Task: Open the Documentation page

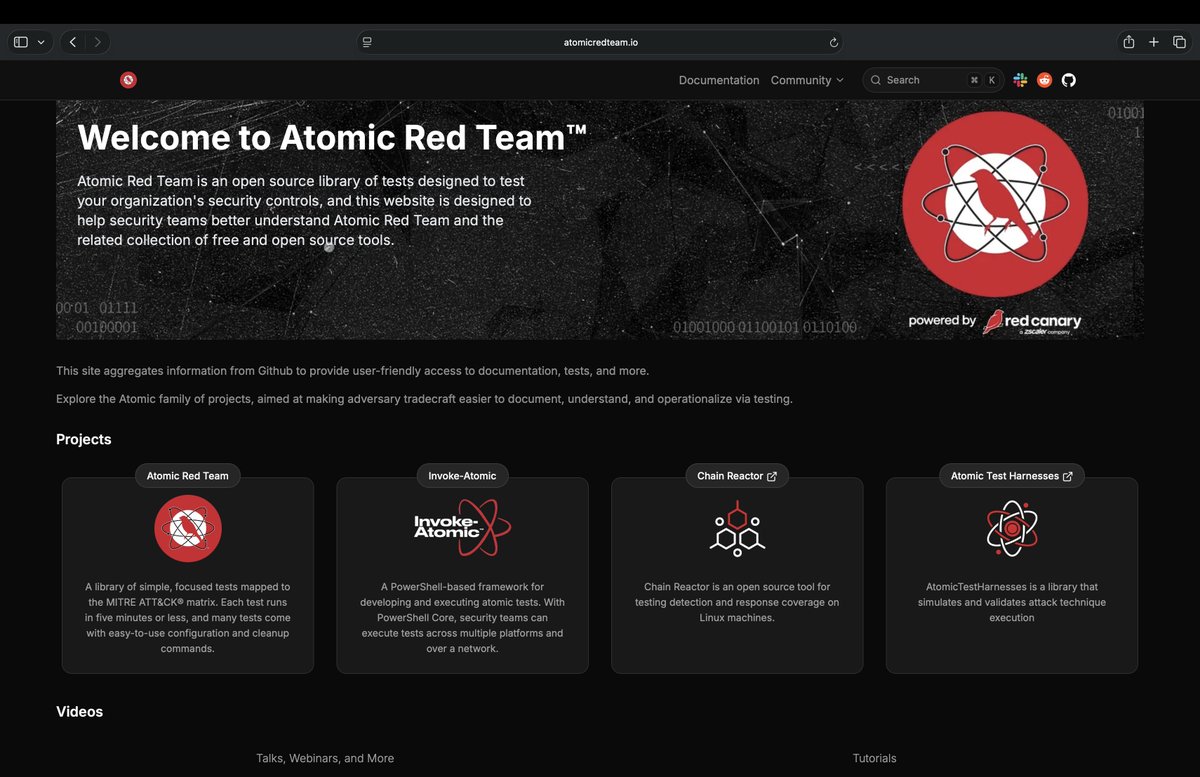Action: click(719, 80)
